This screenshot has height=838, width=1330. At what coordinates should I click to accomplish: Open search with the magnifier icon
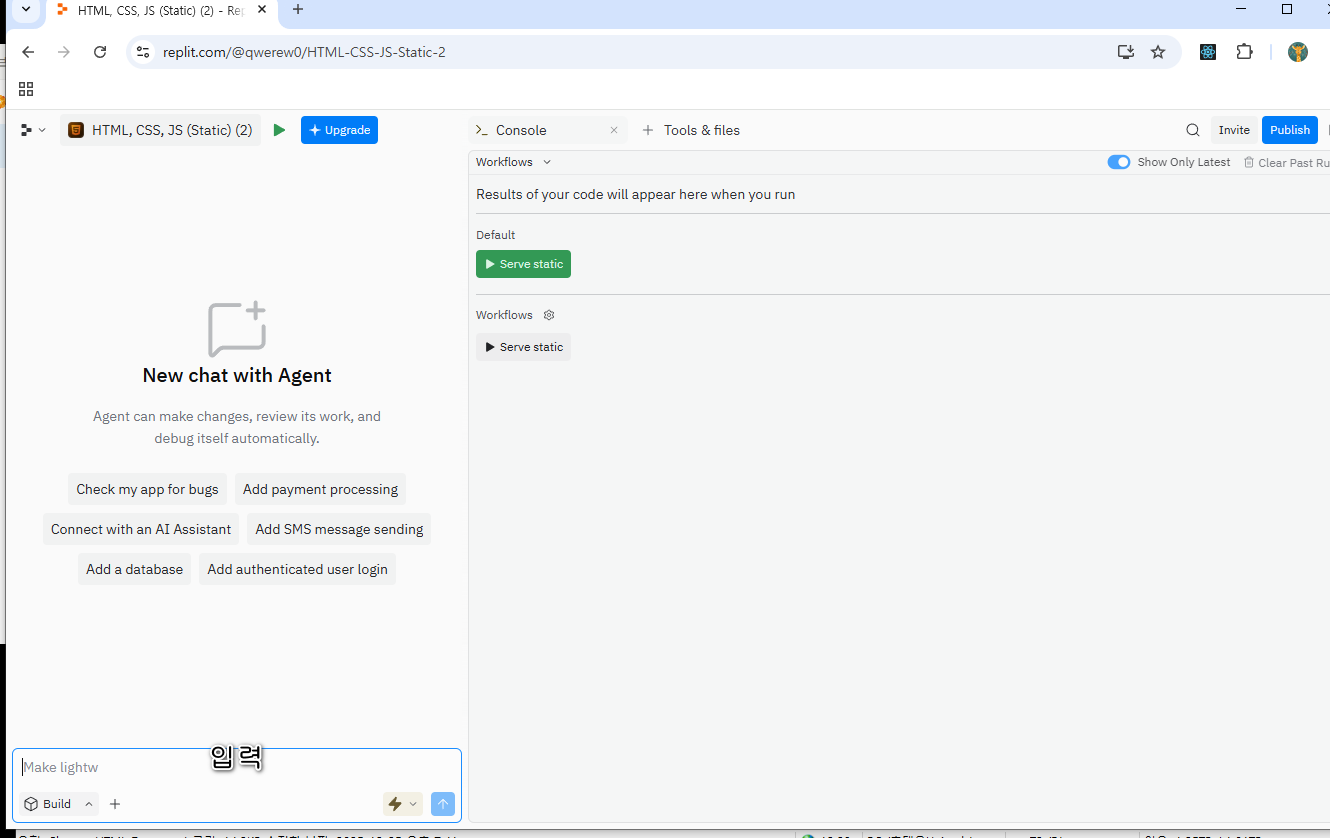[1192, 130]
